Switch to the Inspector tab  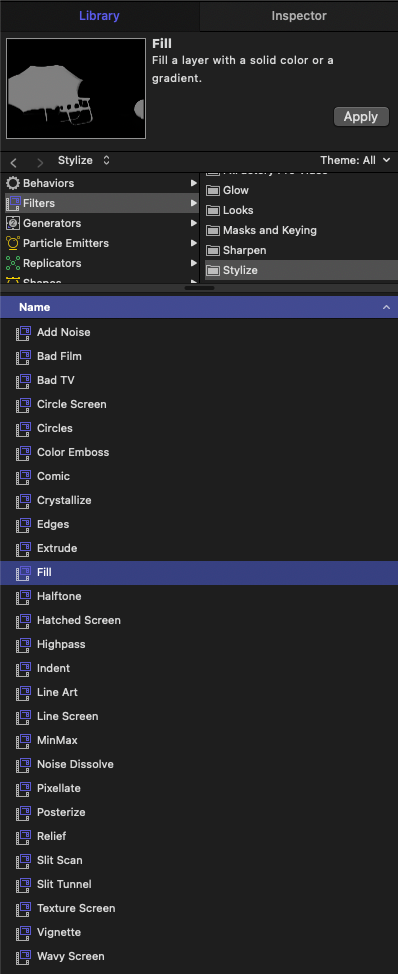[299, 16]
